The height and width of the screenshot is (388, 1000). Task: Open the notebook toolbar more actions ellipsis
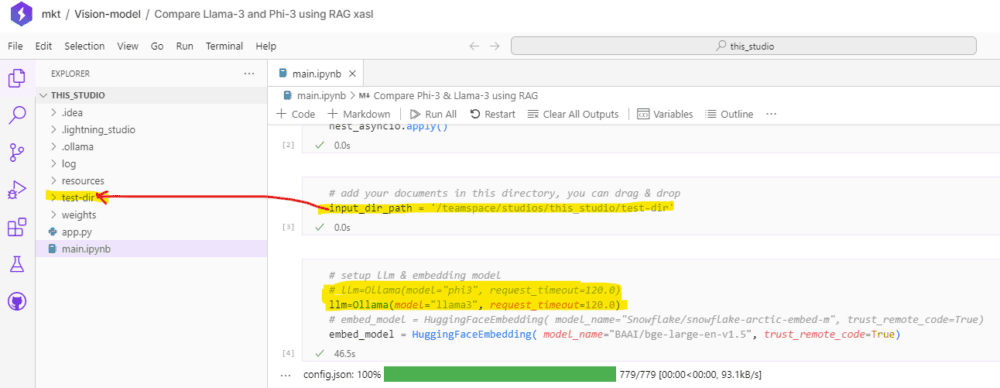tap(771, 114)
